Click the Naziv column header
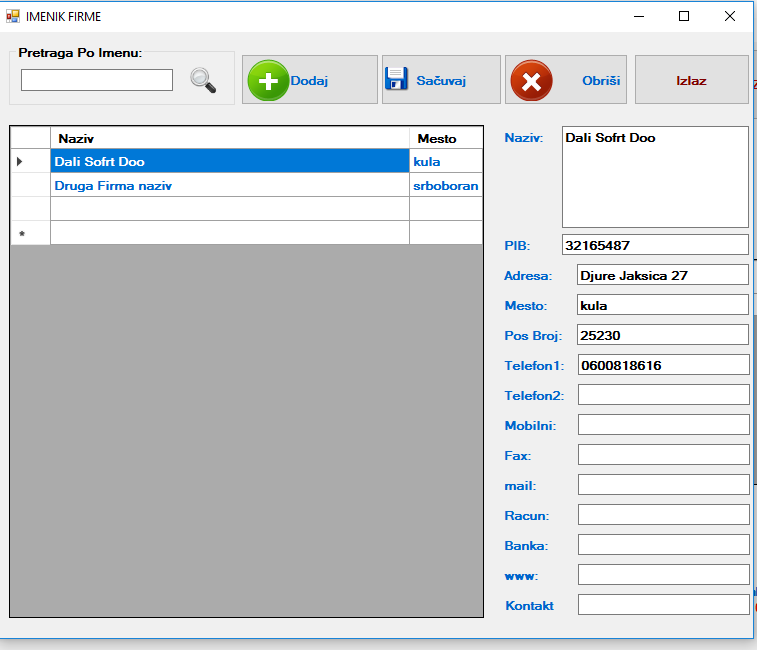The height and width of the screenshot is (650, 757). [x=229, y=138]
